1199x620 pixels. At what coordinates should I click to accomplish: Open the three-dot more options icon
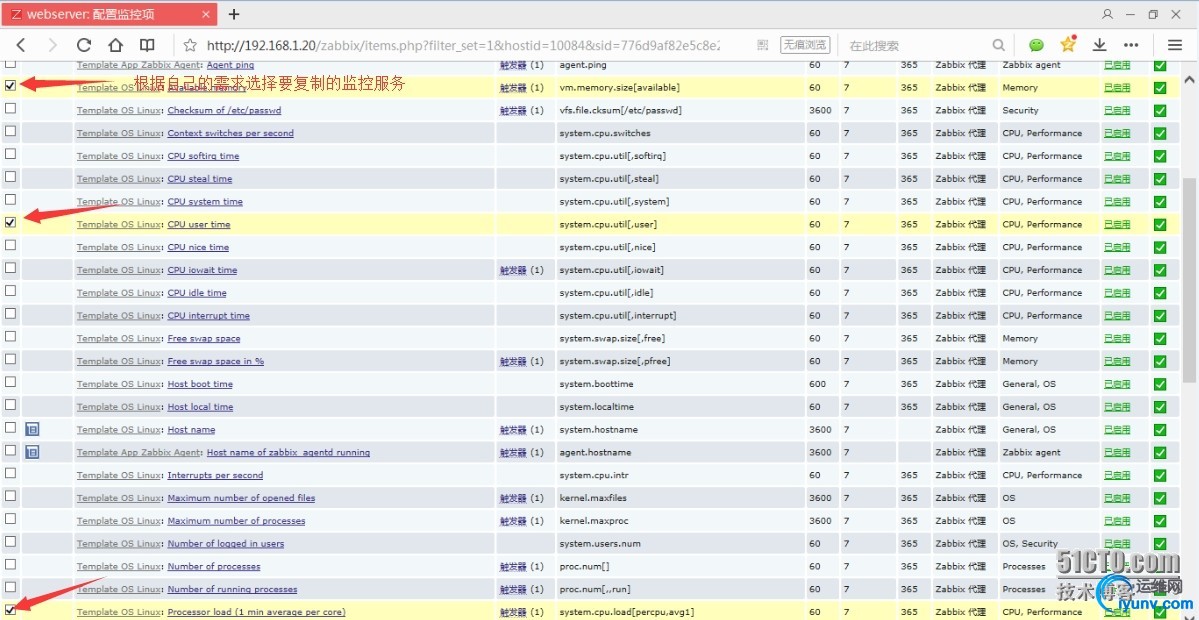pos(1131,45)
